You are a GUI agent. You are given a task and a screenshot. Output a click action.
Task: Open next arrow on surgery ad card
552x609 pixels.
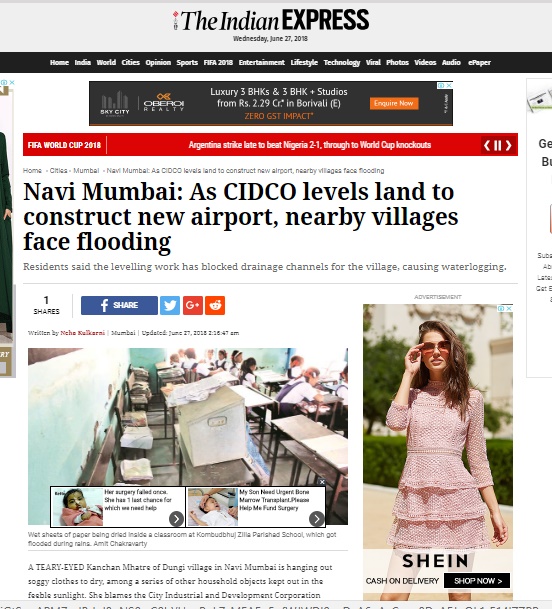[x=176, y=519]
